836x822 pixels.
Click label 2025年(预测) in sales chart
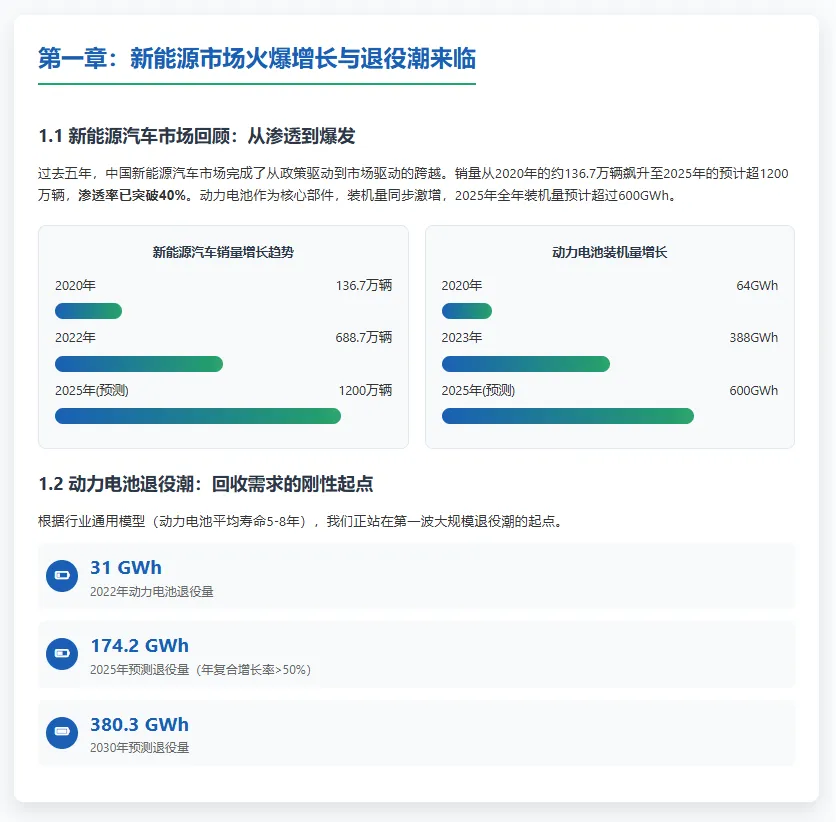click(92, 391)
